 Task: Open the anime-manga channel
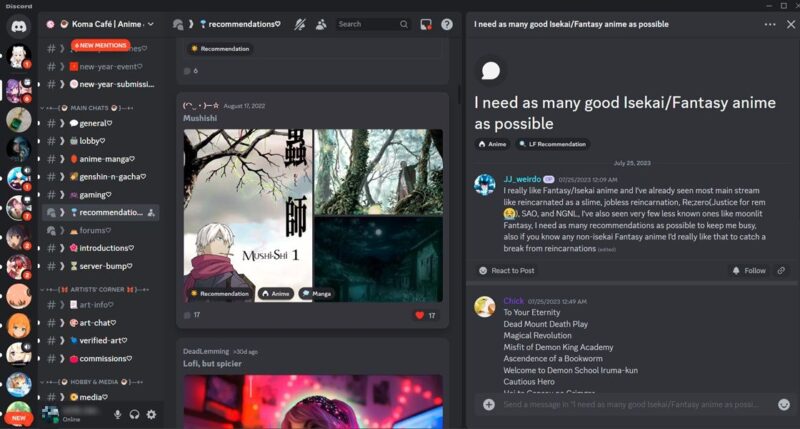pyautogui.click(x=101, y=159)
